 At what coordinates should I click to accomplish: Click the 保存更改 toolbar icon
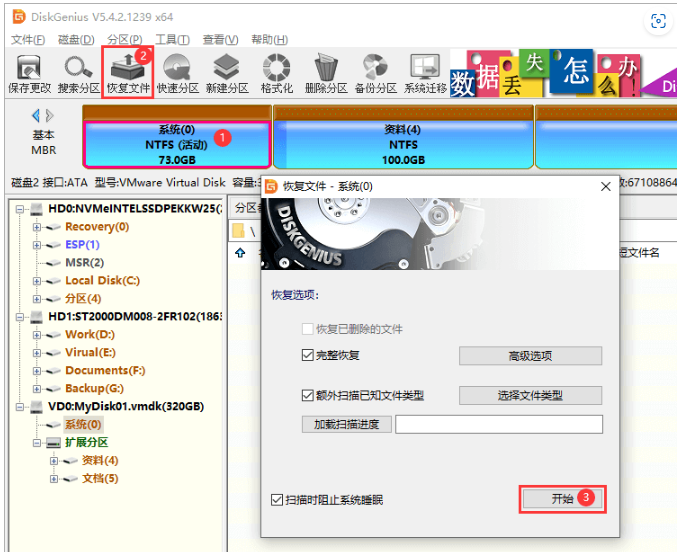(29, 74)
